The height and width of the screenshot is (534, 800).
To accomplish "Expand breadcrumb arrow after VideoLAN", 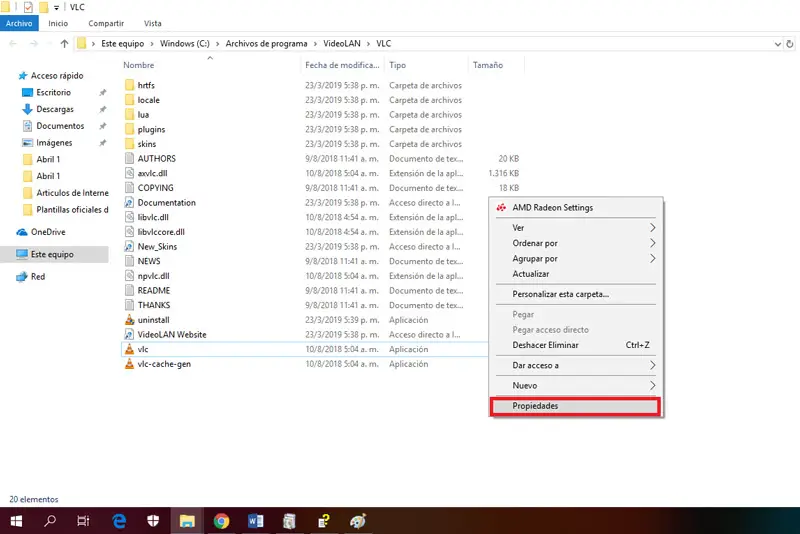I will [x=368, y=44].
